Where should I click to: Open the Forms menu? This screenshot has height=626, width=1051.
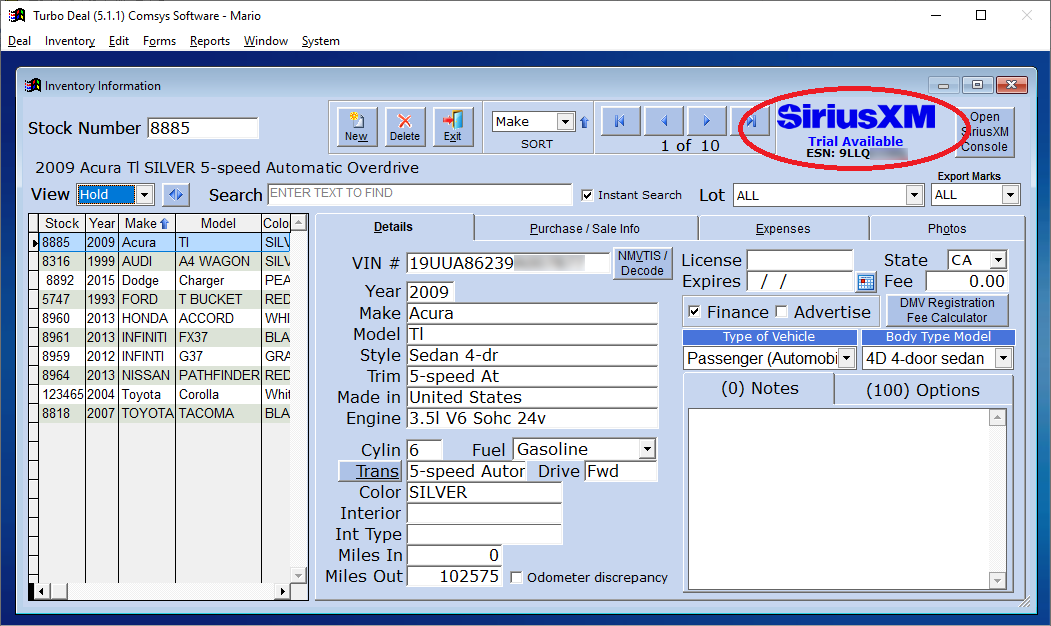tap(160, 41)
